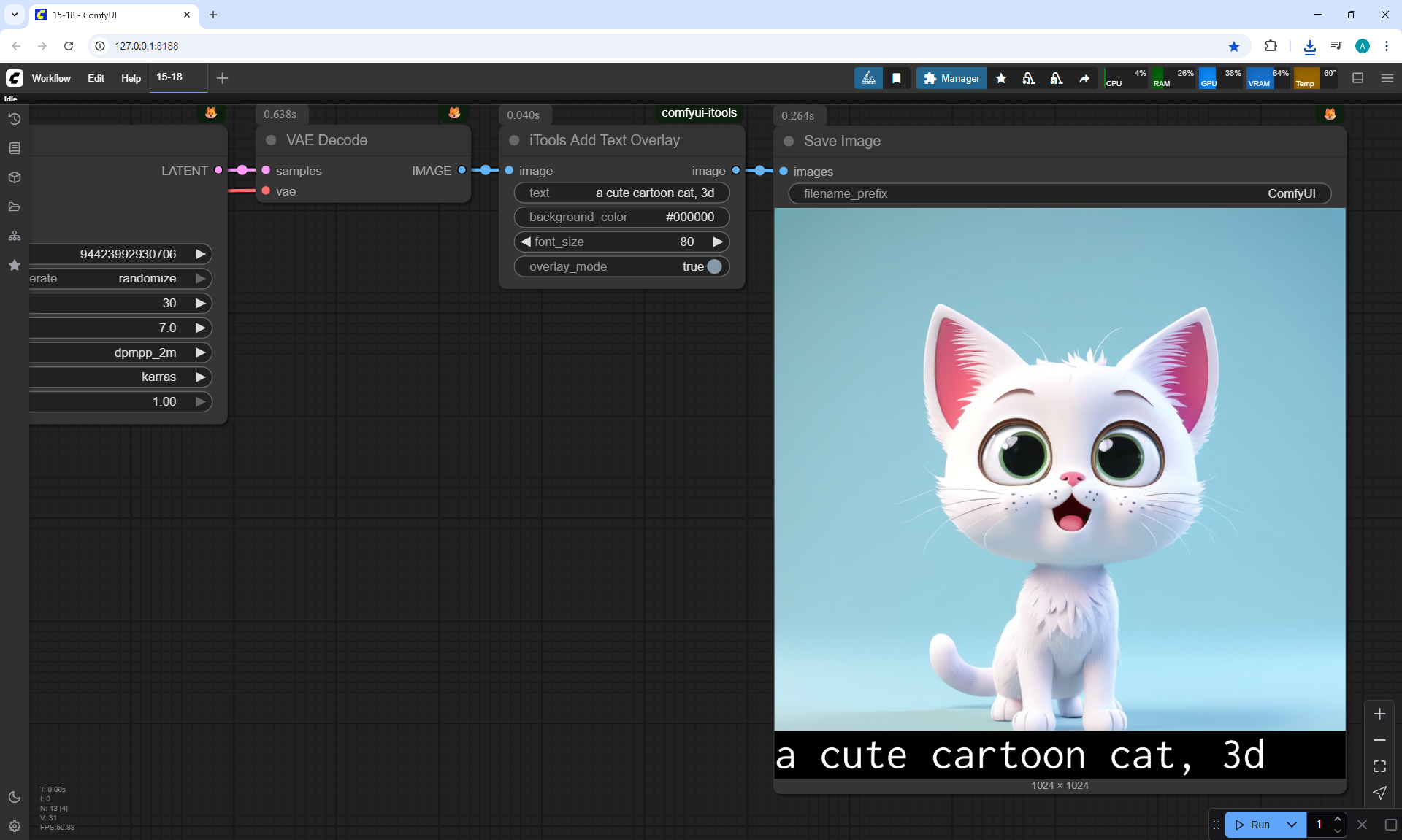The height and width of the screenshot is (840, 1402).
Task: Click the Manager button
Action: click(951, 78)
